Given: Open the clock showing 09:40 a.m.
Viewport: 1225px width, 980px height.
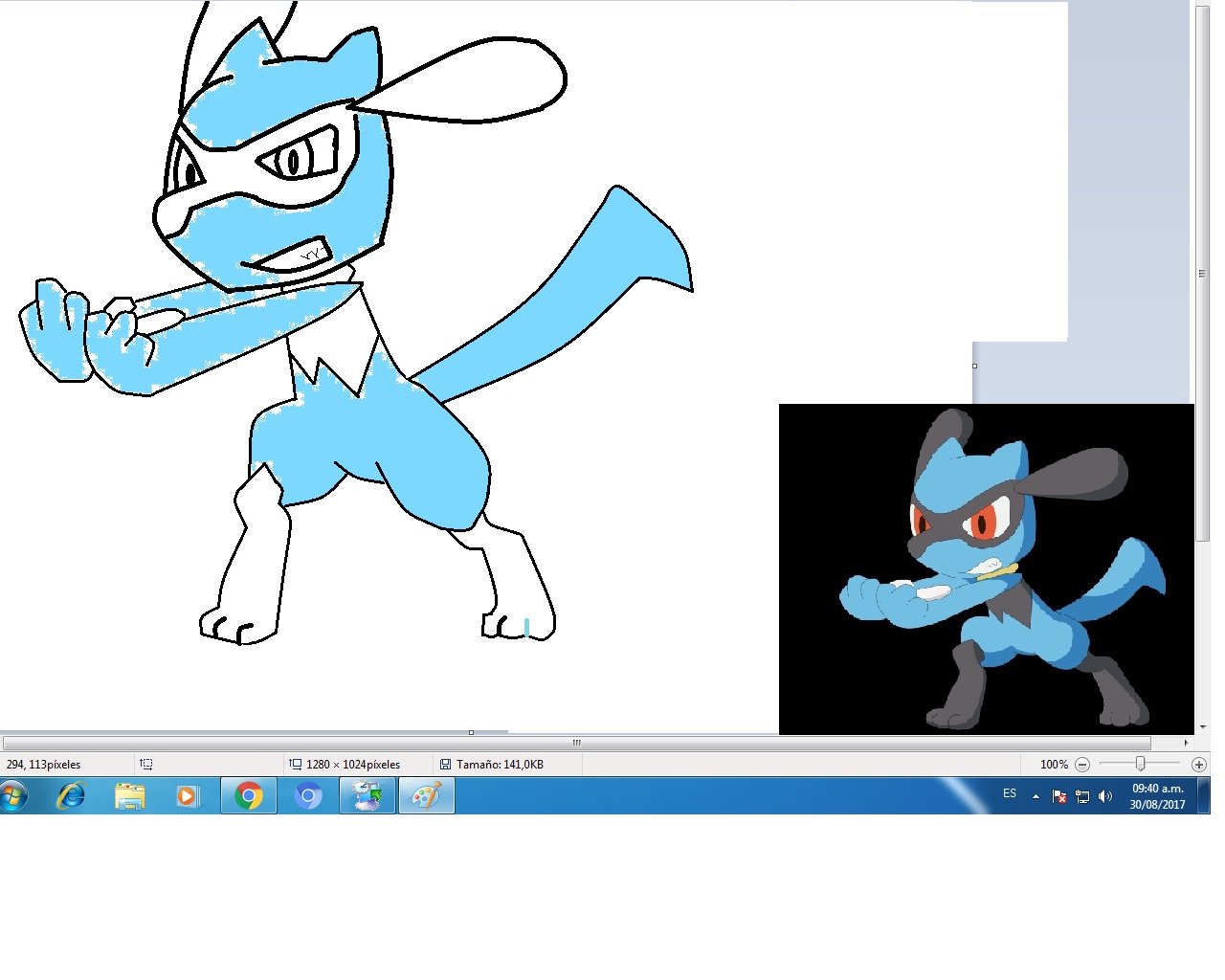Looking at the screenshot, I should tap(1157, 796).
